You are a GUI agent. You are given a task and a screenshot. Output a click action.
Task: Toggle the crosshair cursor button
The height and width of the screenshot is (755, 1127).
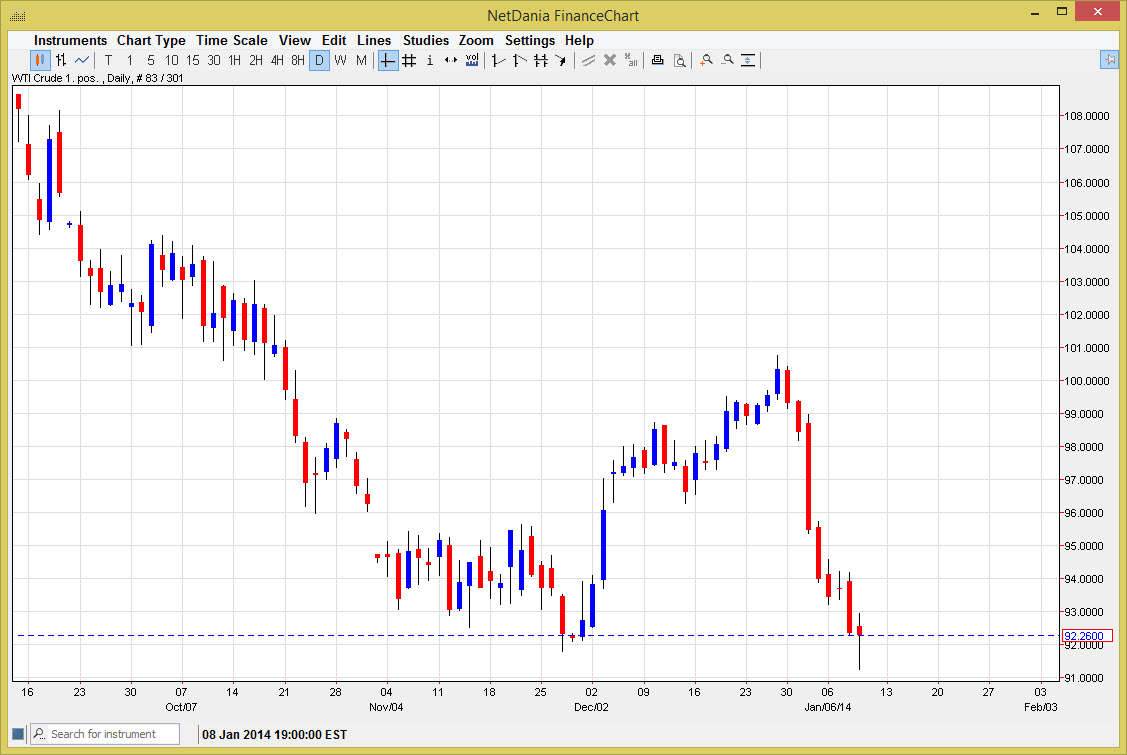click(x=387, y=60)
